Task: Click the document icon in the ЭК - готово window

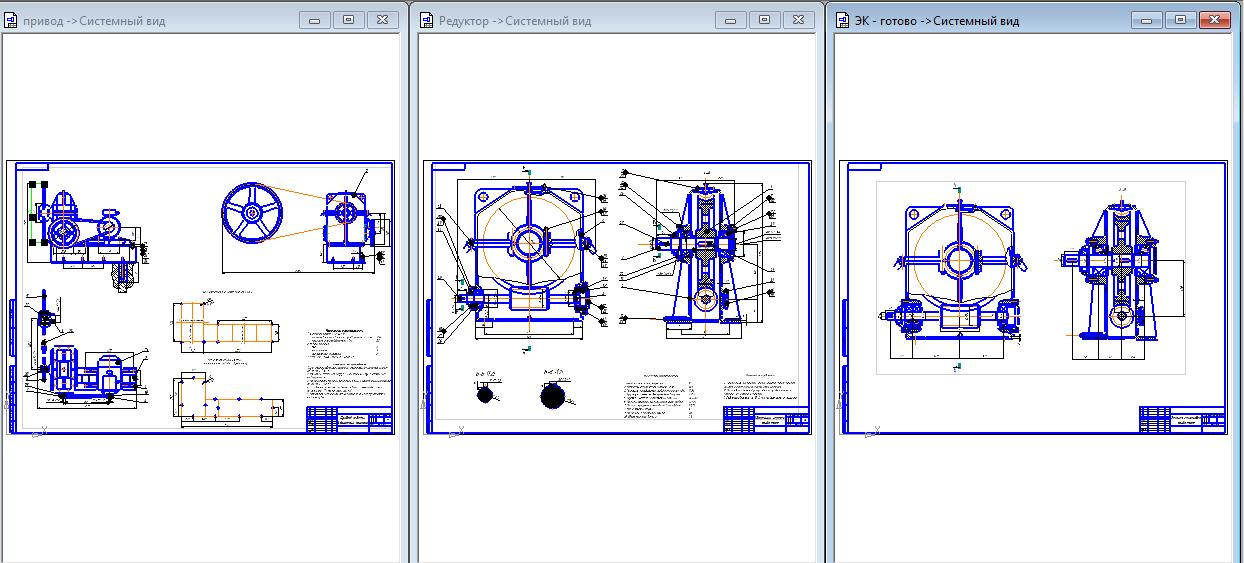Action: pos(843,20)
